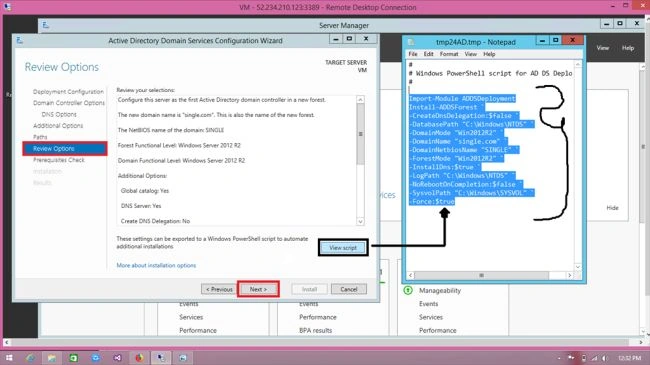Open Server Manager Help menu

tap(628, 48)
